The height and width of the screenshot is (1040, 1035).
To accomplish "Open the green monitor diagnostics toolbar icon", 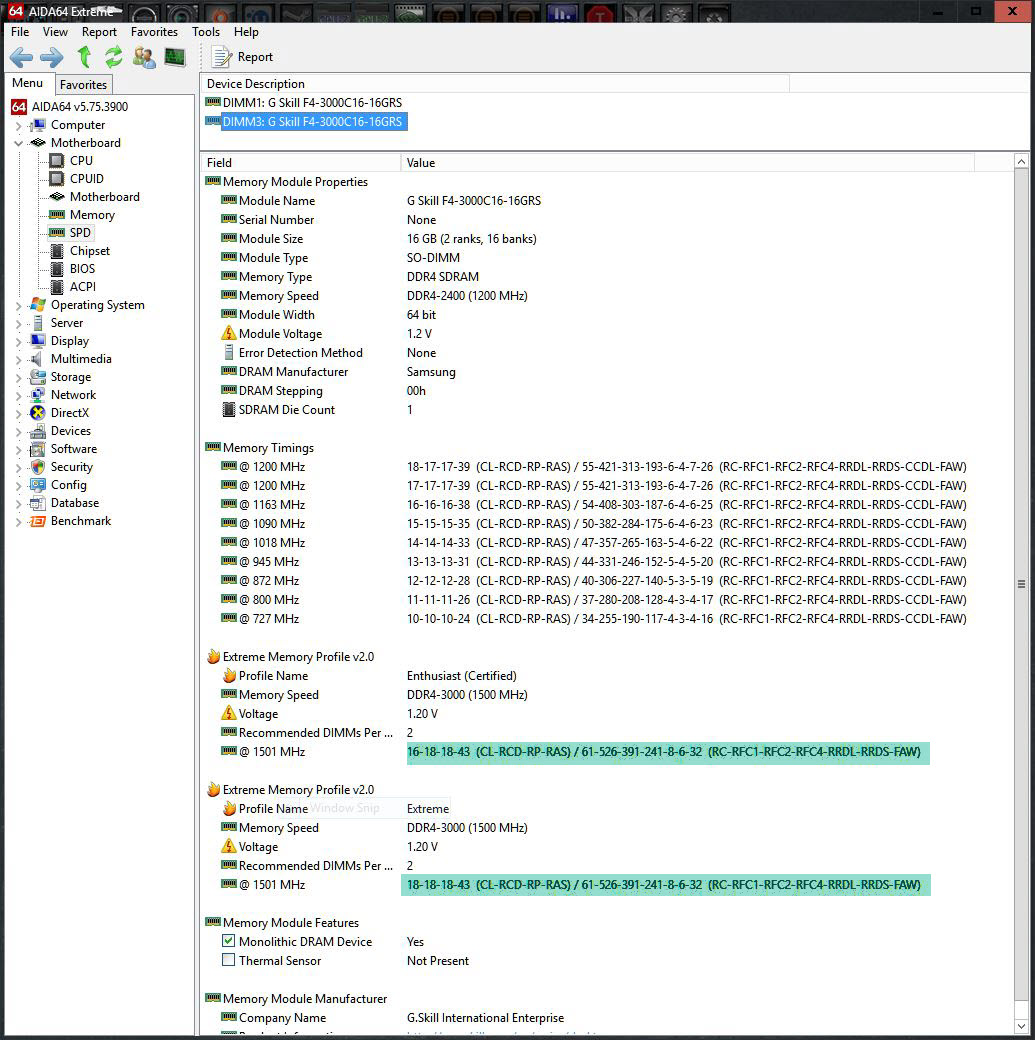I will pyautogui.click(x=175, y=58).
